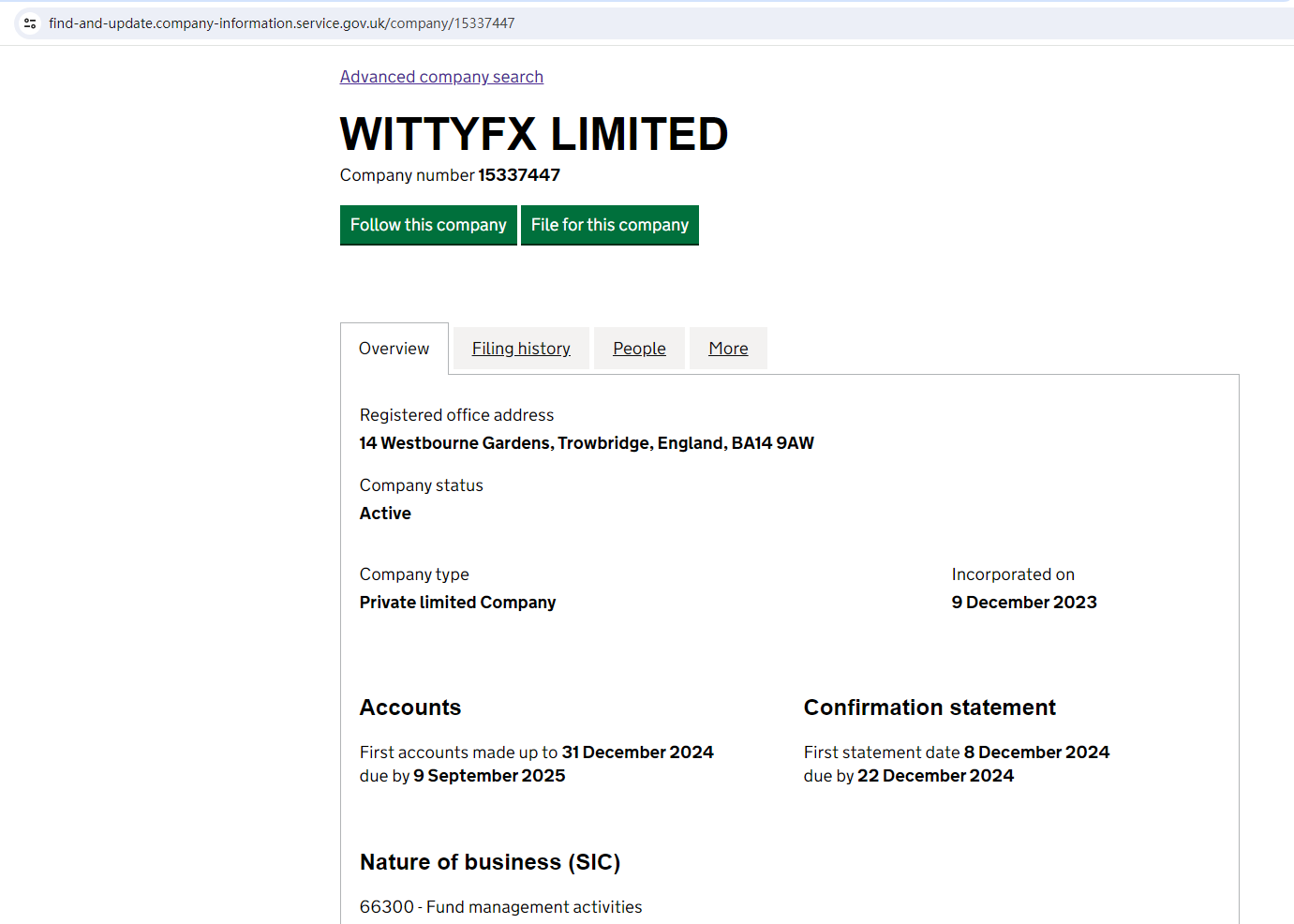
Task: Open the People tab
Action: tap(639, 349)
